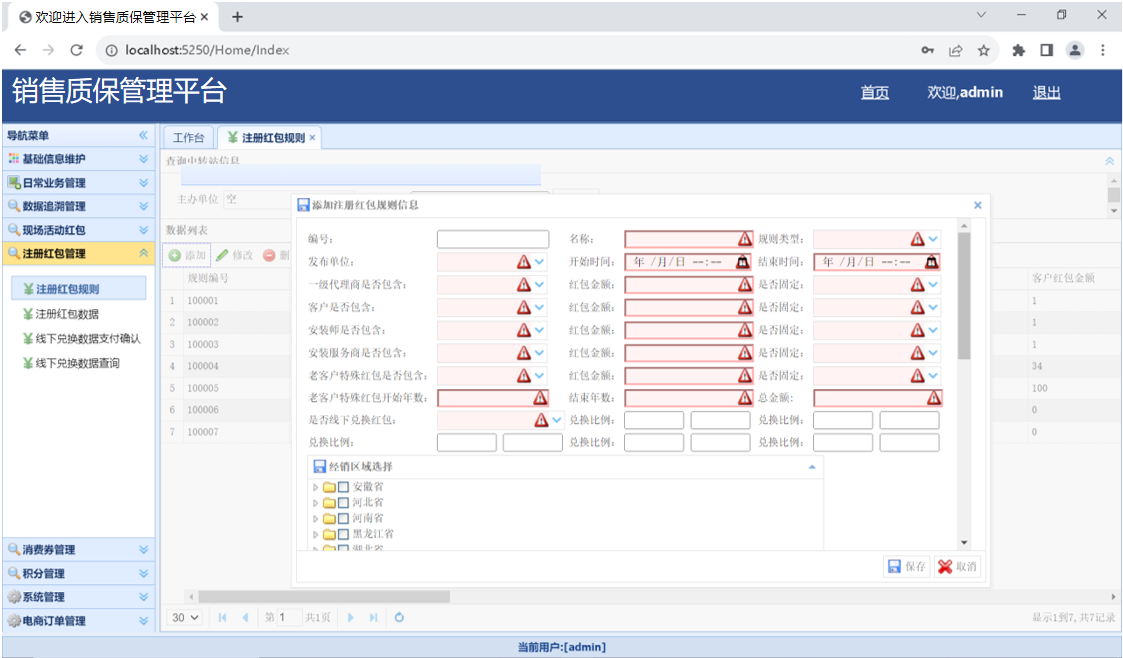Check the 安徽省 checkbox
Viewport: 1123px width, 658px height.
point(343,487)
